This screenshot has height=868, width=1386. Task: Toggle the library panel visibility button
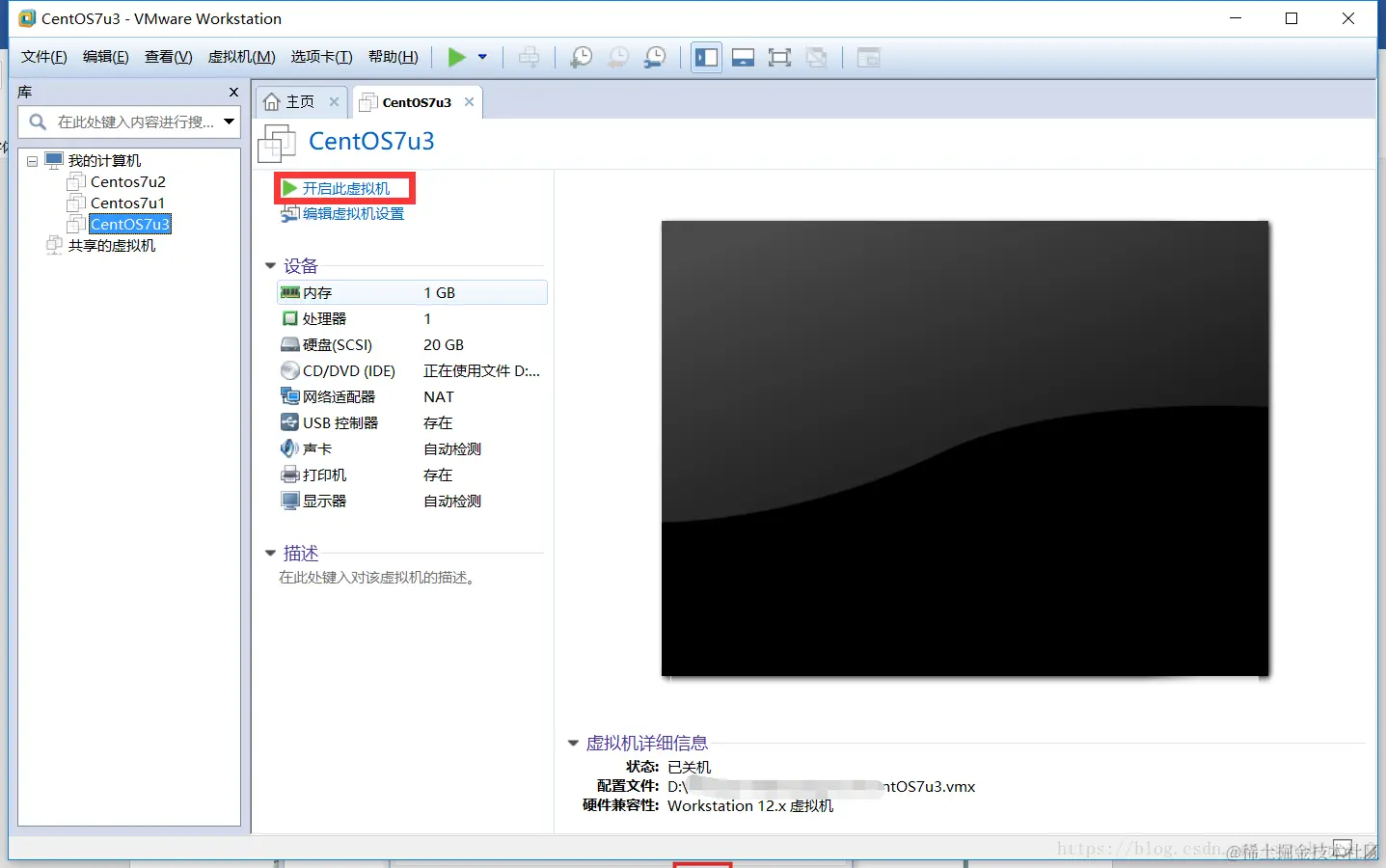coord(706,57)
